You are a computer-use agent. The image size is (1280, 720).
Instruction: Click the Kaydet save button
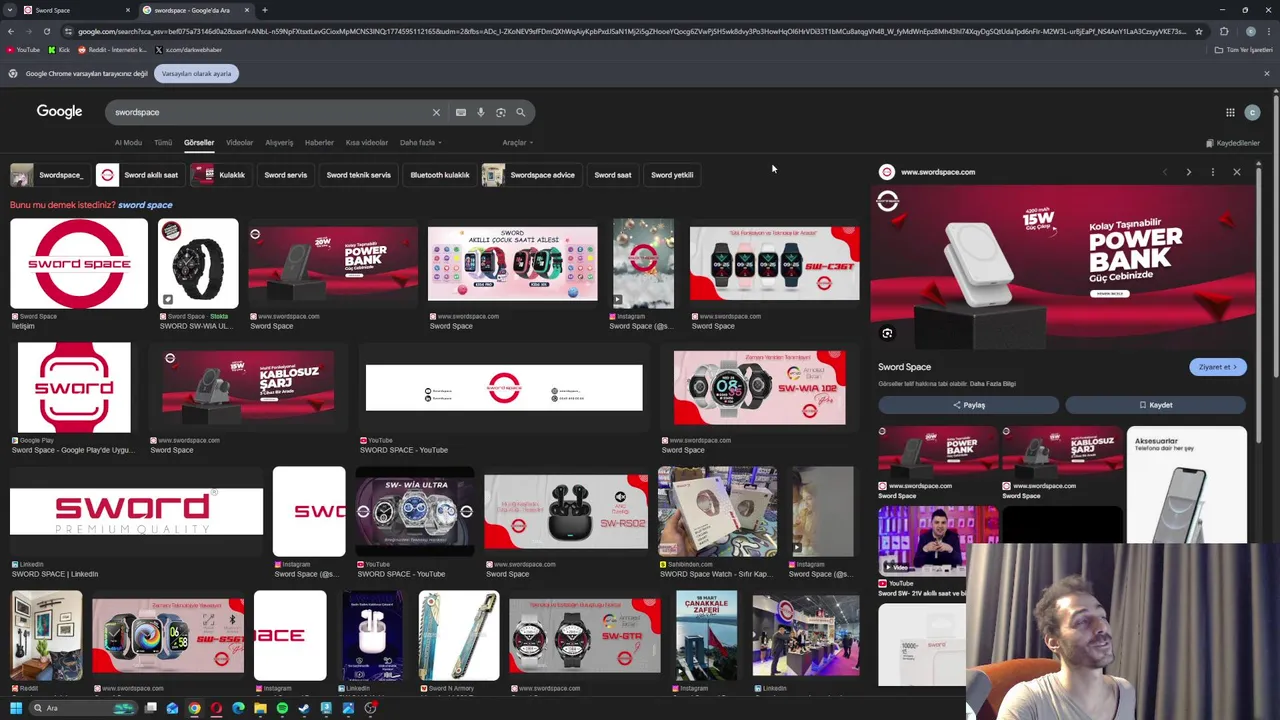[x=1155, y=405]
